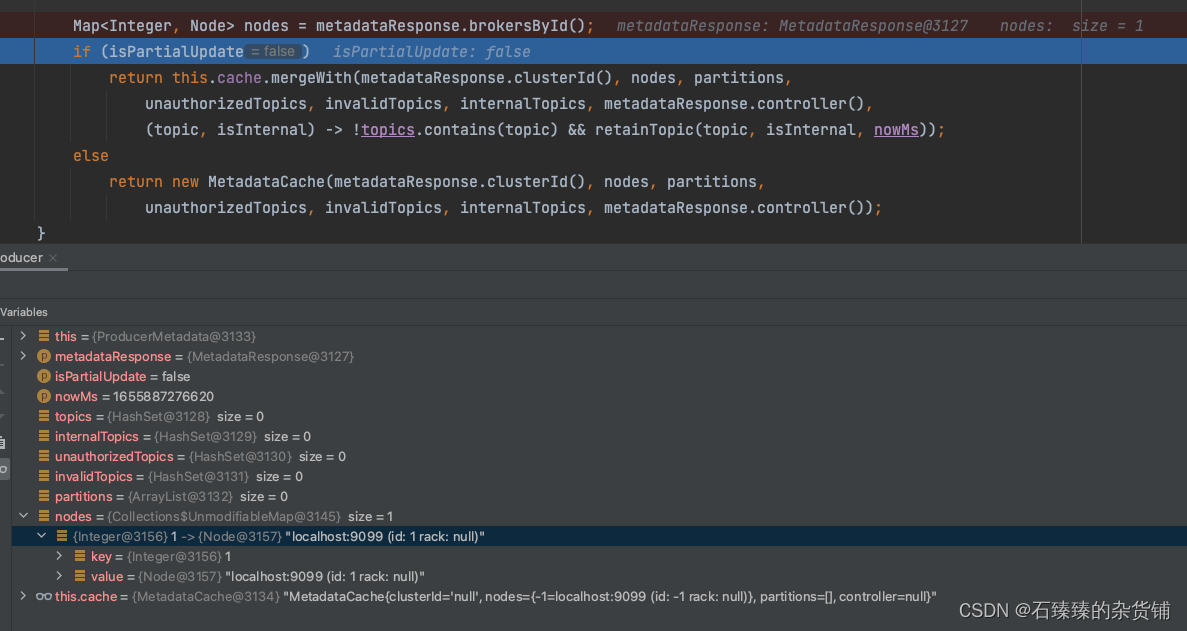
Task: Click the 'else' keyword line
Action: (x=91, y=156)
